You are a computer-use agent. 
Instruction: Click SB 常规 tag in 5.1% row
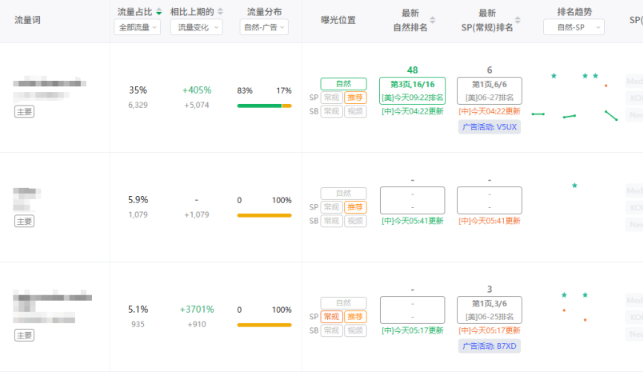click(x=331, y=330)
